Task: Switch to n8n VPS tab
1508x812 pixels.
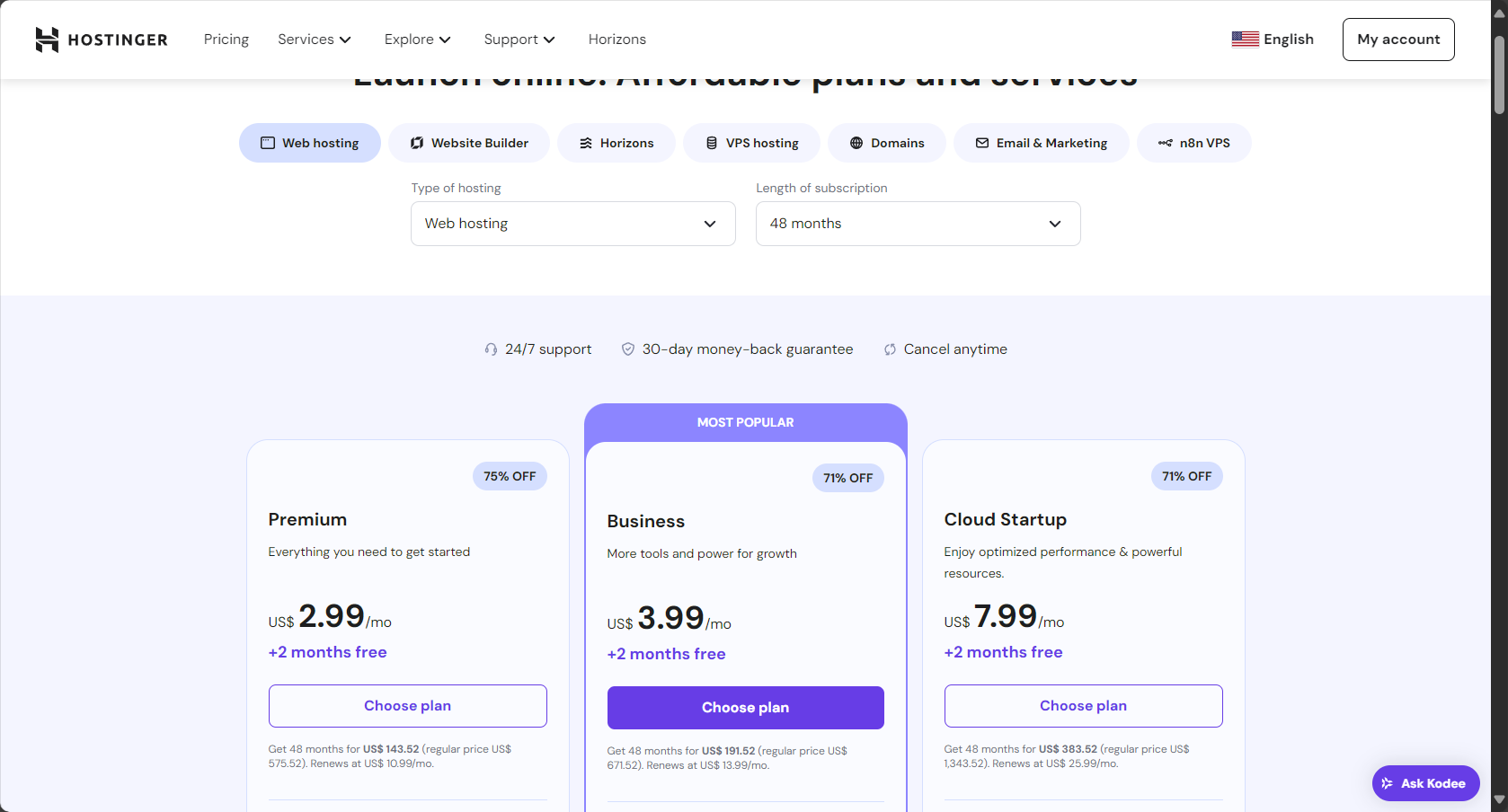Action: pyautogui.click(x=1194, y=143)
